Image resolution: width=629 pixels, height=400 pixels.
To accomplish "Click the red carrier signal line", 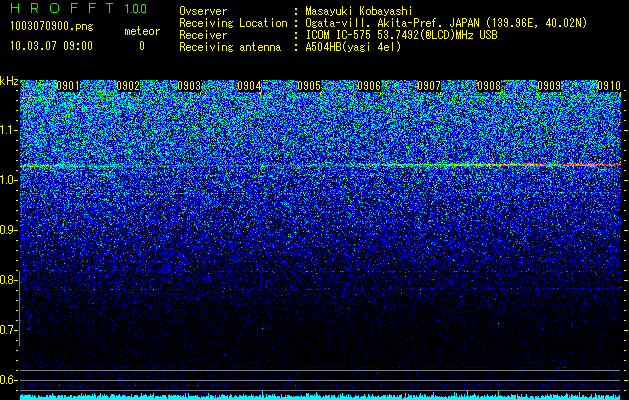I will 321,165.
